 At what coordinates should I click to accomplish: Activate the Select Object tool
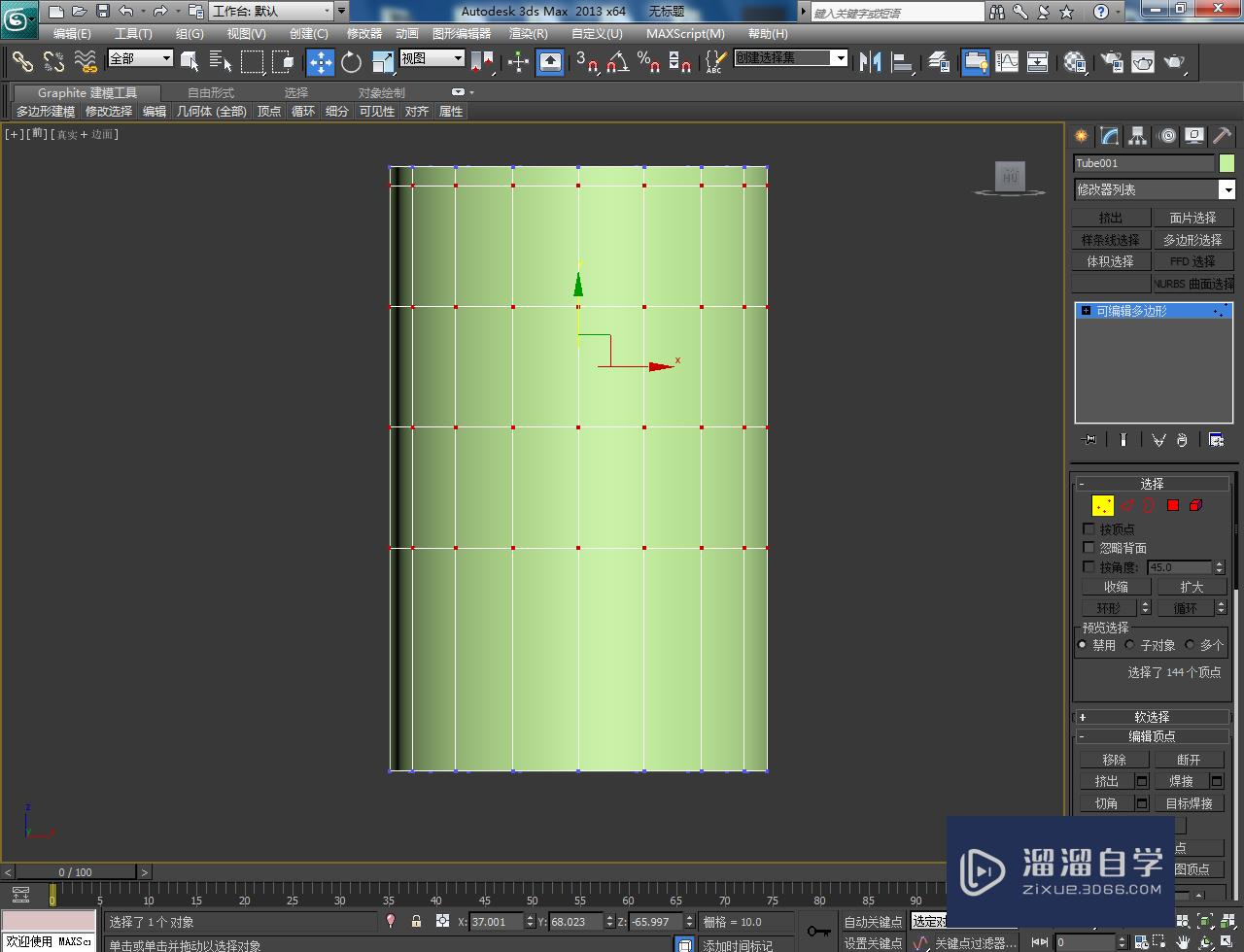pyautogui.click(x=190, y=61)
